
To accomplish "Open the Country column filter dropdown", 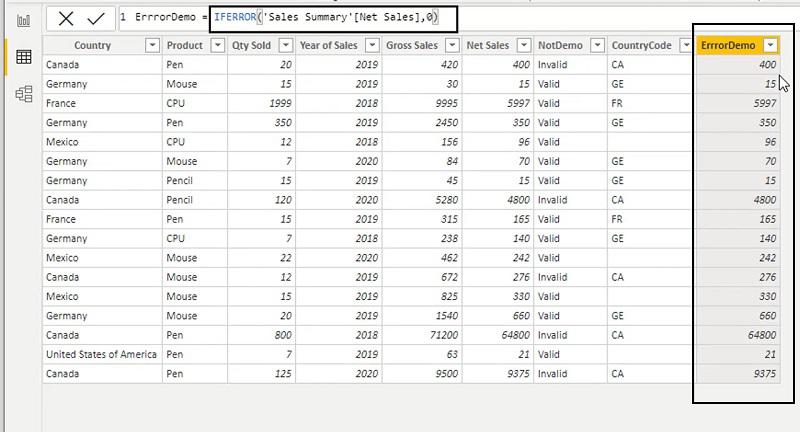I will [152, 45].
